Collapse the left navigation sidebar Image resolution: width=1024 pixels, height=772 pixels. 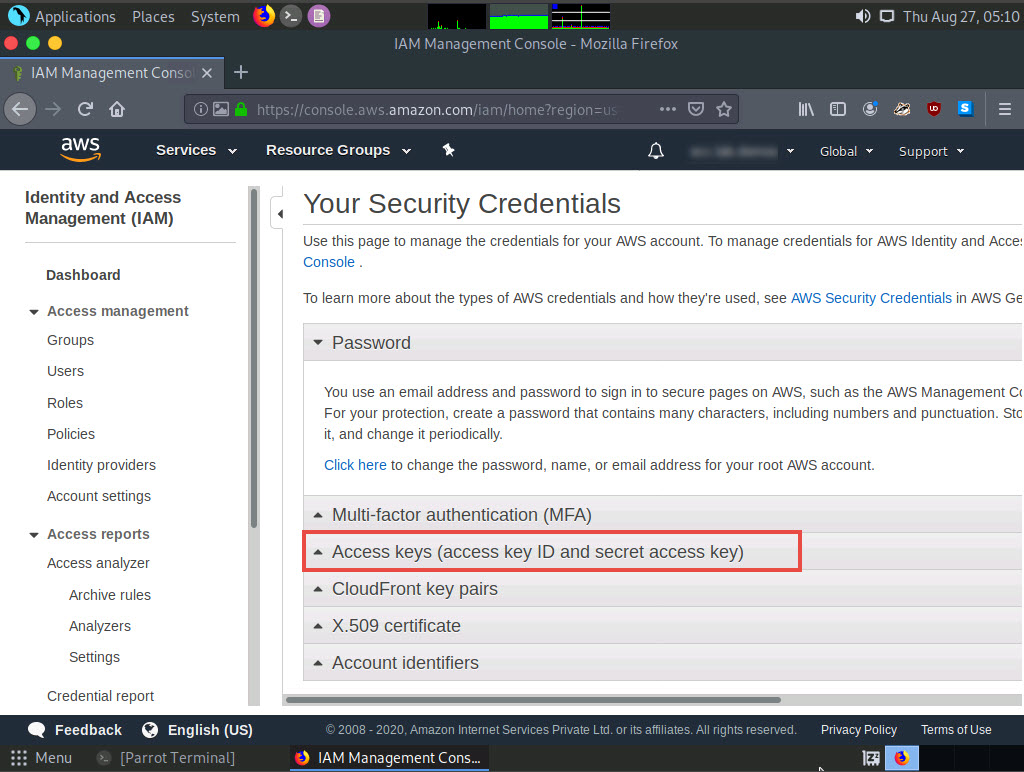[x=280, y=213]
